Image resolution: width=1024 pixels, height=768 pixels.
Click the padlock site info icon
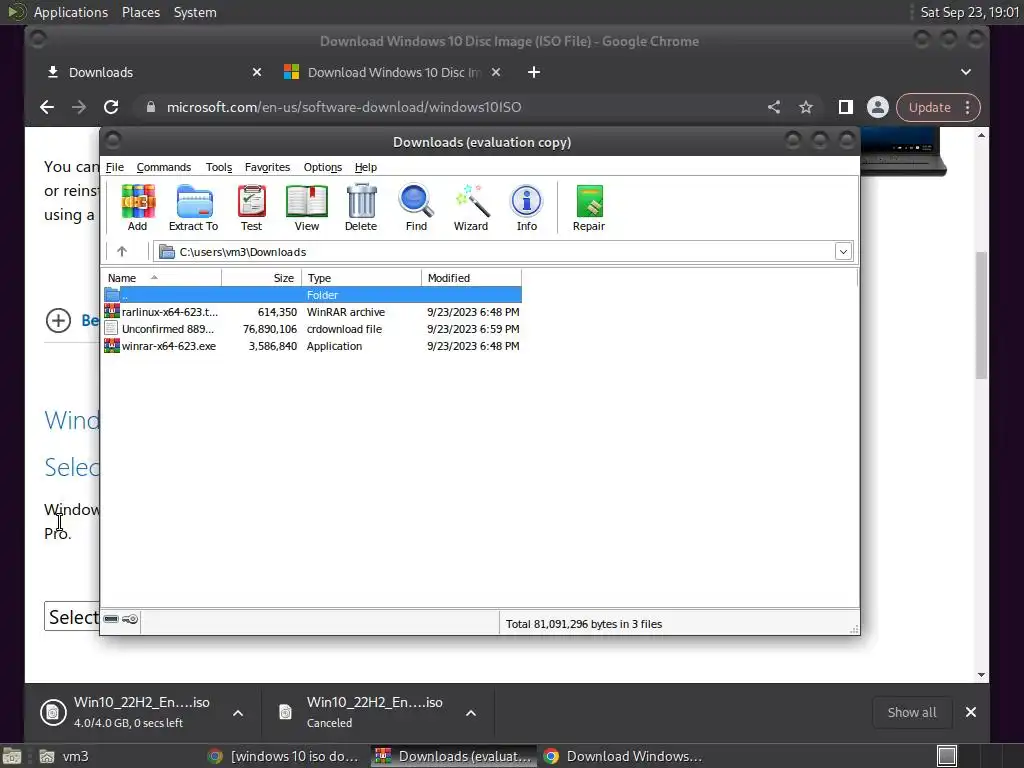(151, 107)
